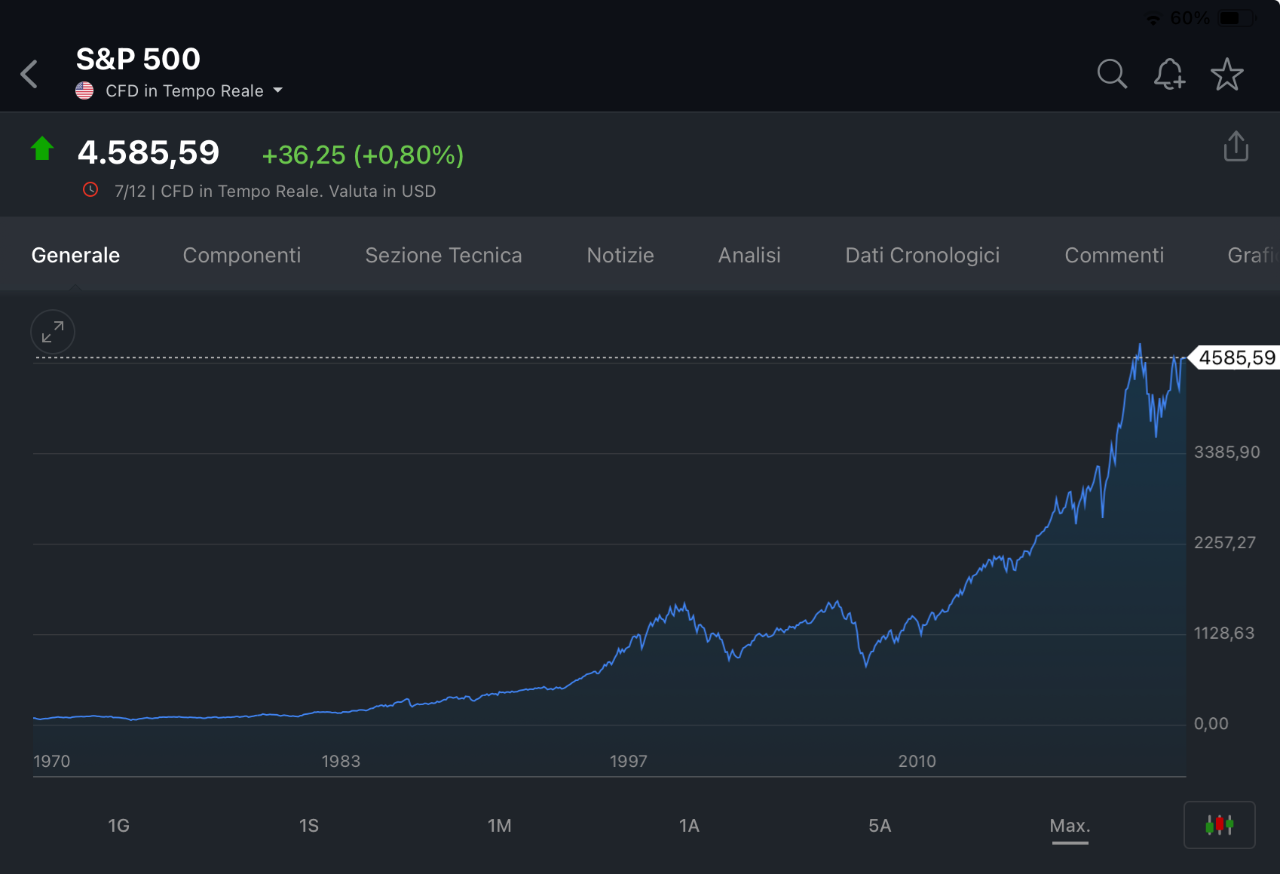Set chart range to 1A
The image size is (1280, 874).
coord(689,826)
